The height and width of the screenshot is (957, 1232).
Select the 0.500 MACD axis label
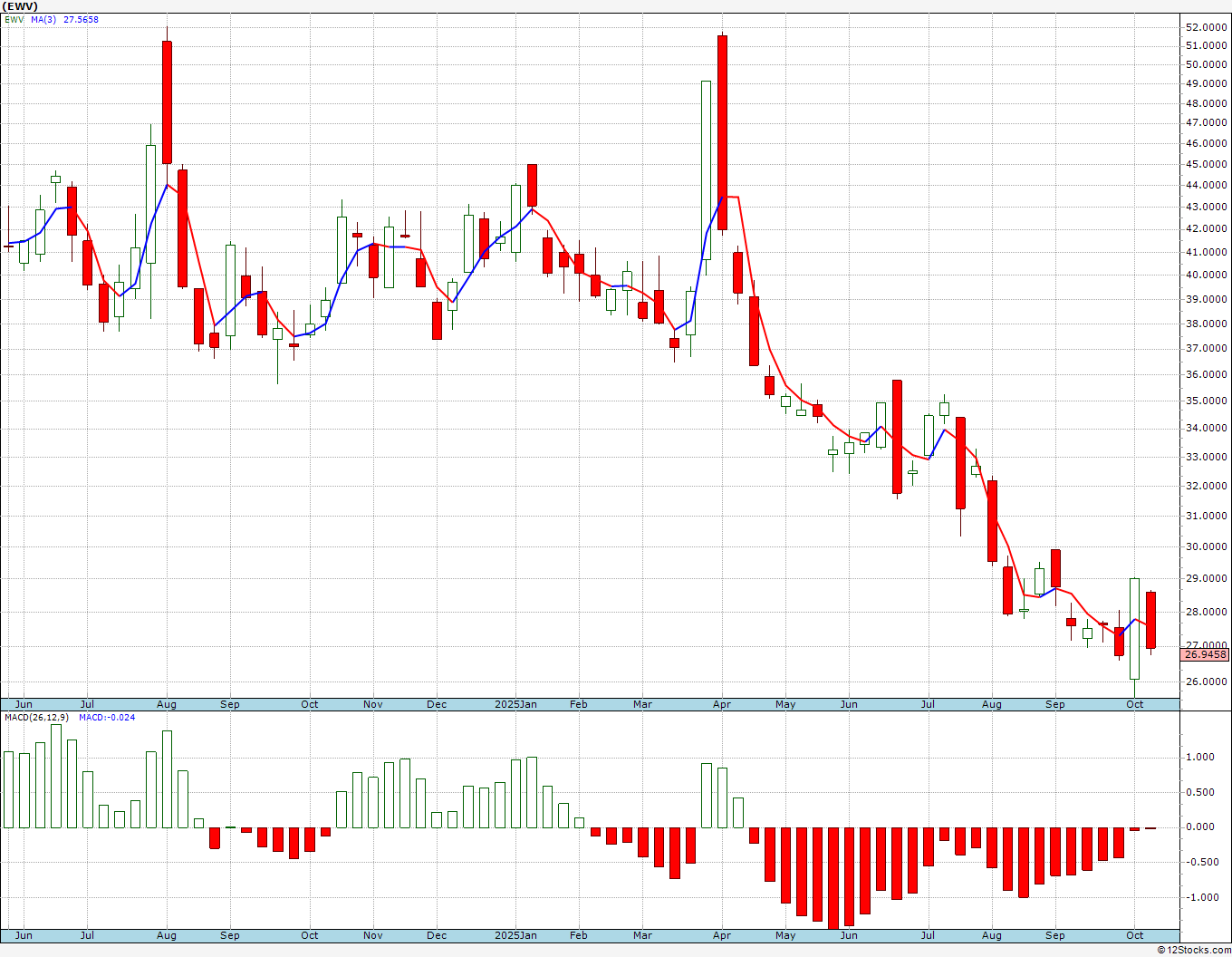point(1198,792)
